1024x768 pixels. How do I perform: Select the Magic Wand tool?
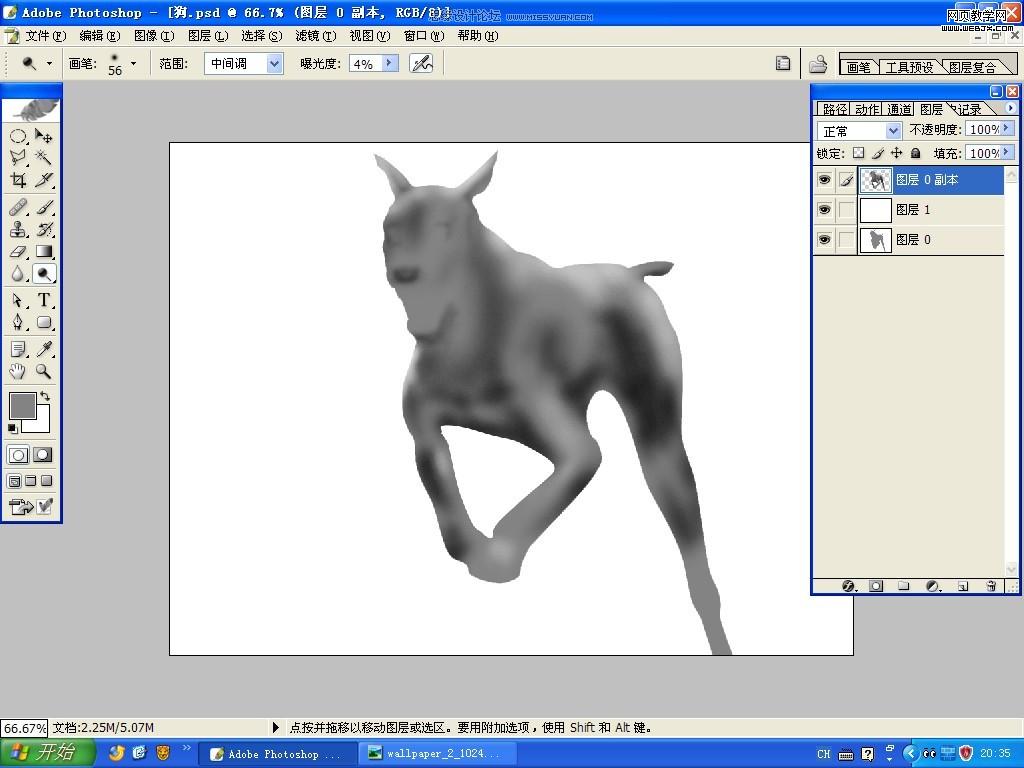point(44,157)
